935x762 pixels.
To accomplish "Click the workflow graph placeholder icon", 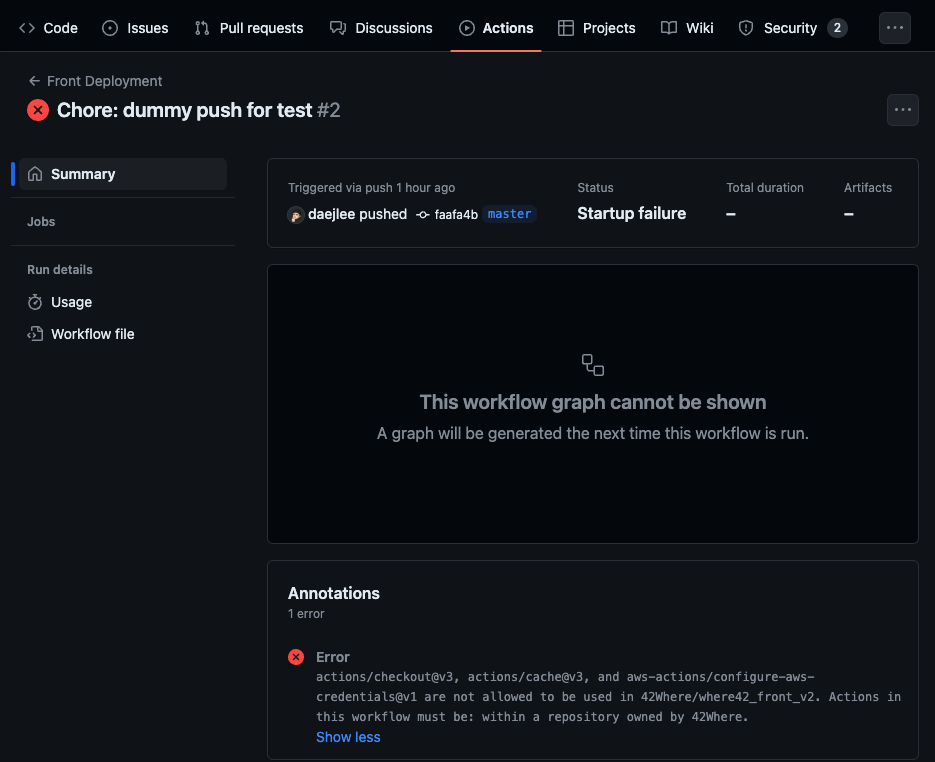I will point(593,365).
